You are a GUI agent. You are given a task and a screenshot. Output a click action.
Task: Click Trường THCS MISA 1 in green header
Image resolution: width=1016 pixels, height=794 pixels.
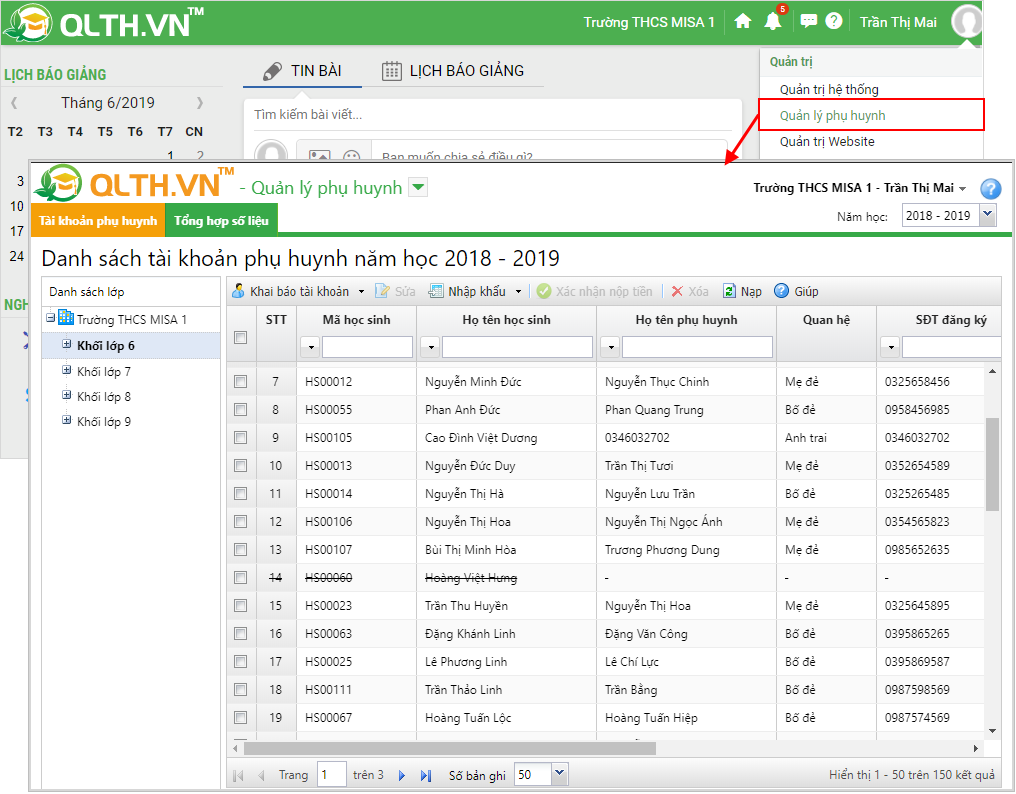click(649, 22)
